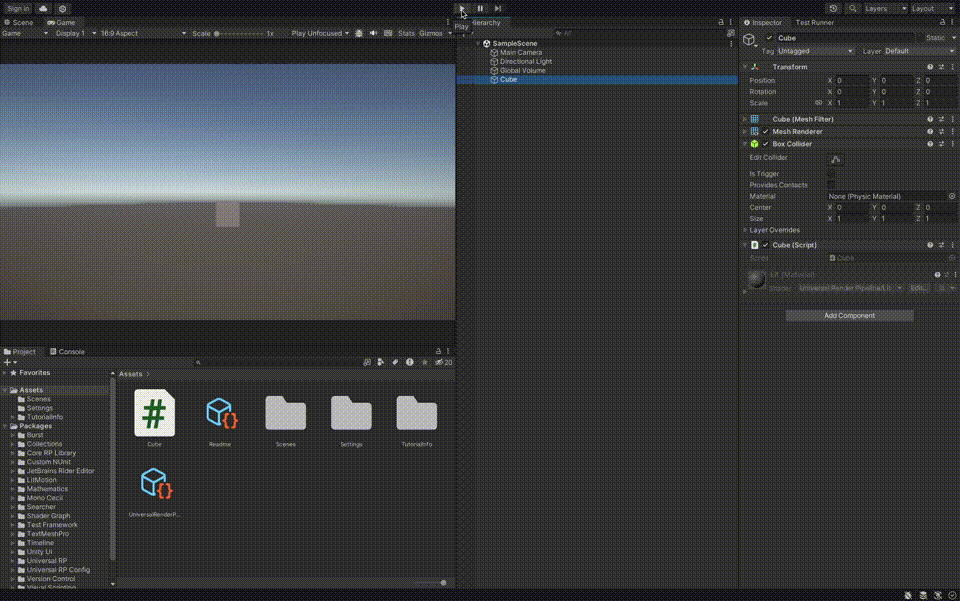The height and width of the screenshot is (601, 960).
Task: Expand the Layer Overrides section
Action: click(746, 230)
